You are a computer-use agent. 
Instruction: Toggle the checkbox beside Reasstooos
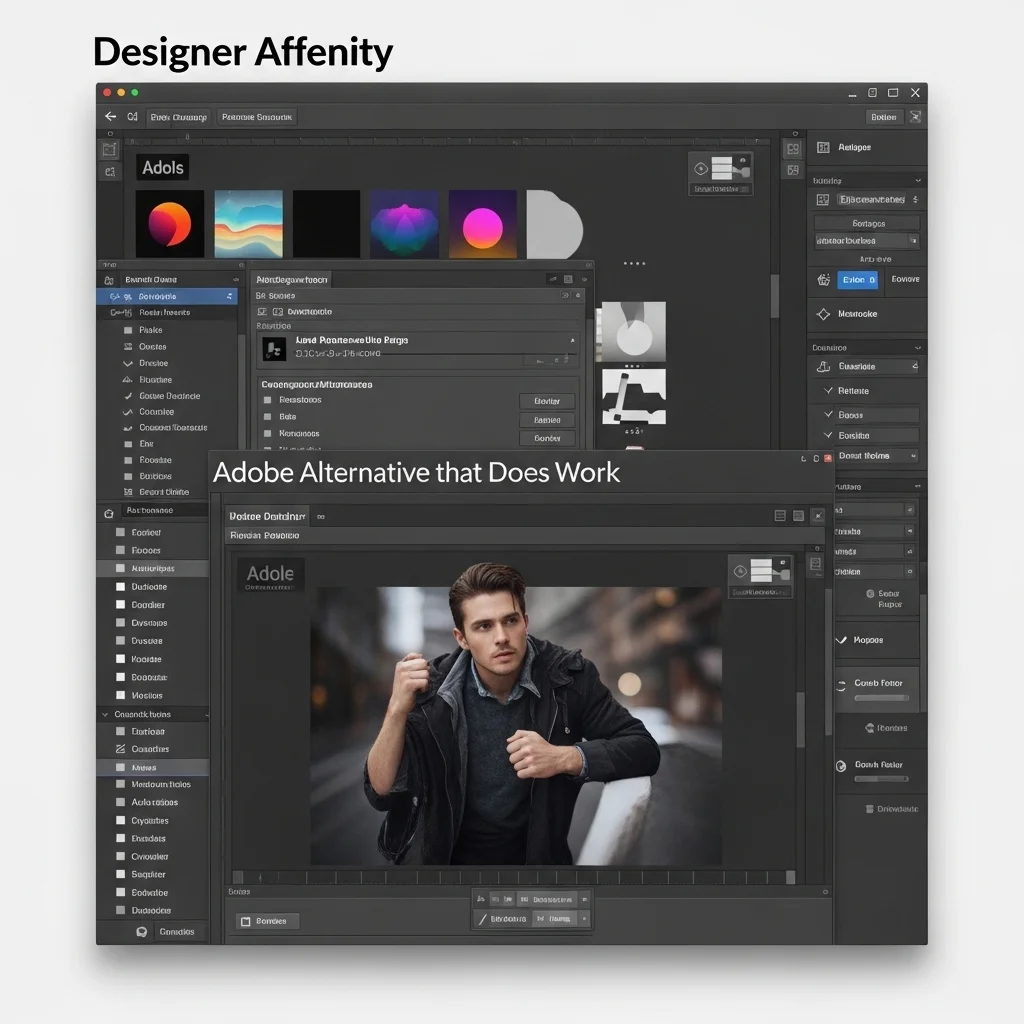click(x=267, y=400)
